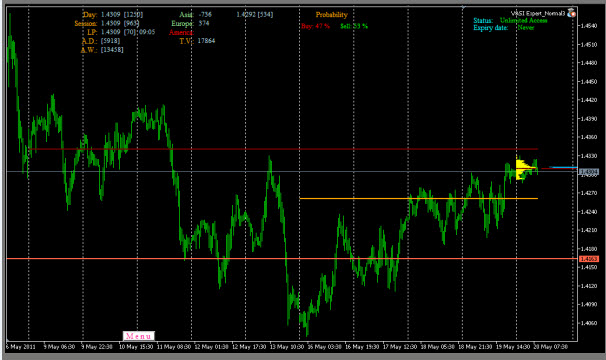Click the 1.4420 price axis label
This screenshot has width=606, height=360.
click(589, 100)
